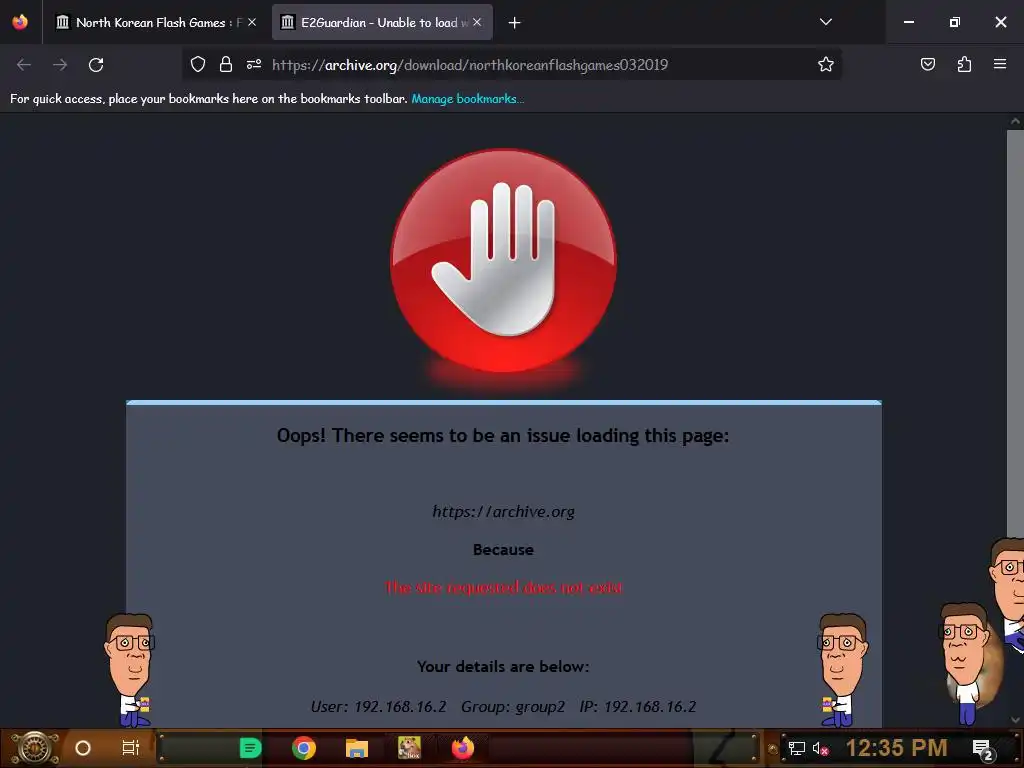Close the E2Guardian tab
Viewport: 1024px width, 768px height.
477,22
